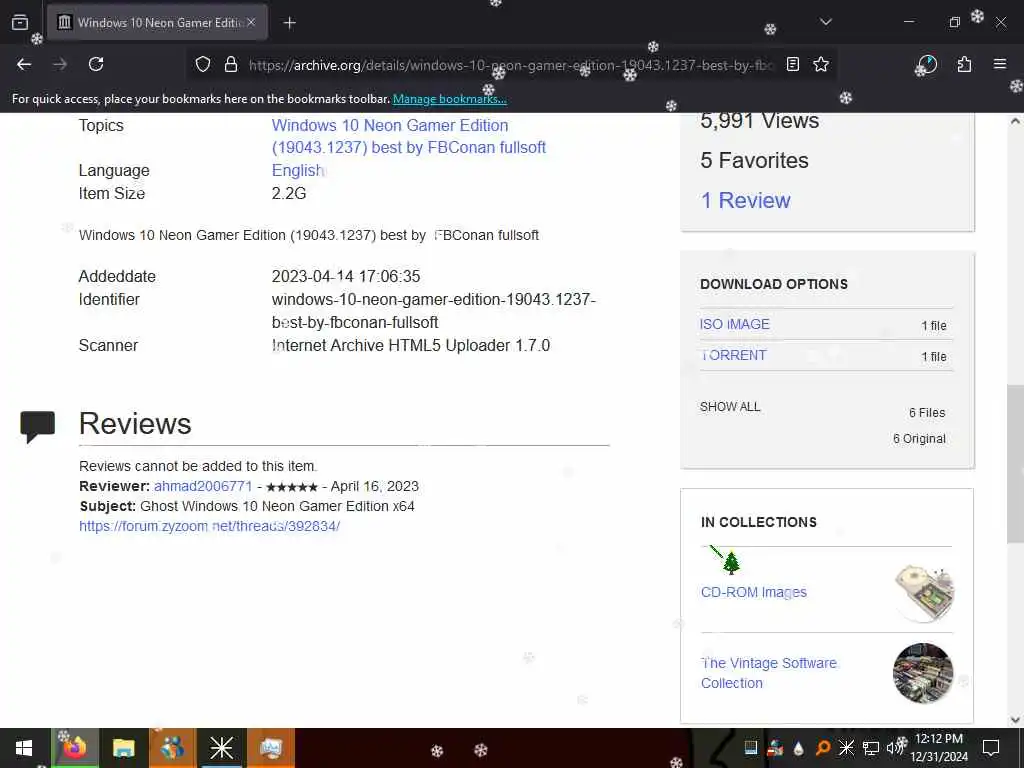
Task: Open reviewer ahmad2006771 profile
Action: point(203,487)
